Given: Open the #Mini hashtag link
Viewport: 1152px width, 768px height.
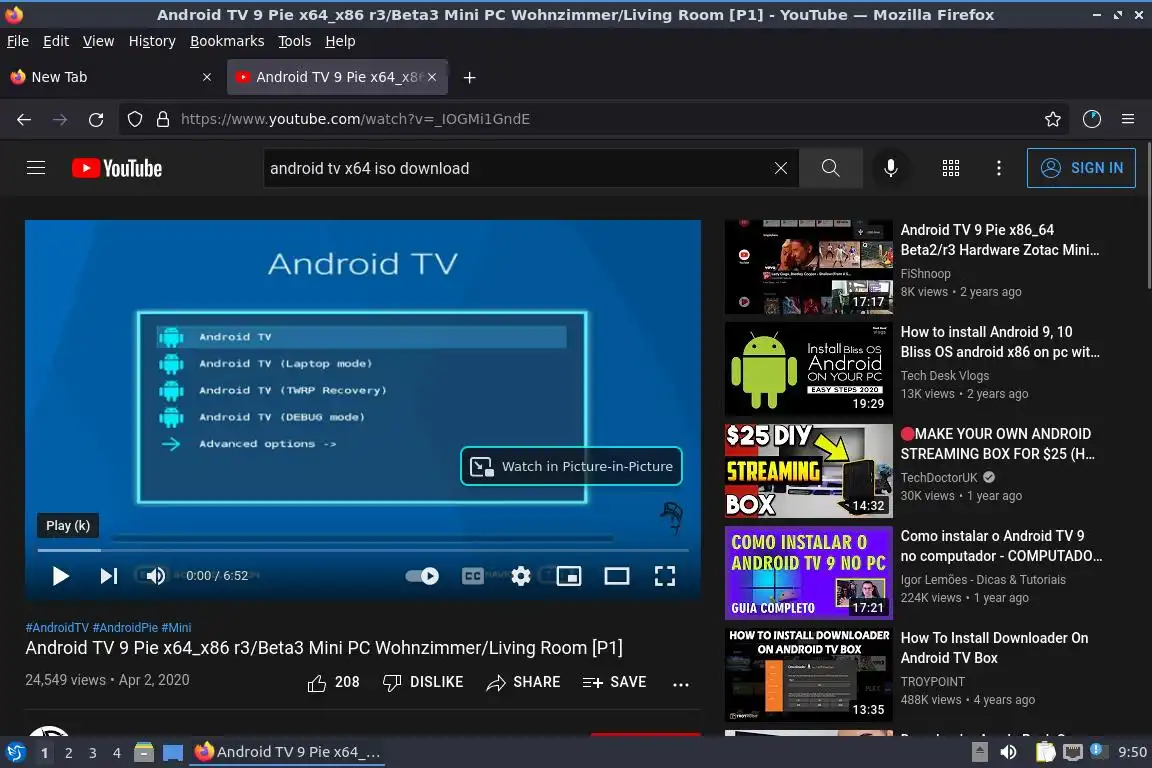Looking at the screenshot, I should coord(176,628).
